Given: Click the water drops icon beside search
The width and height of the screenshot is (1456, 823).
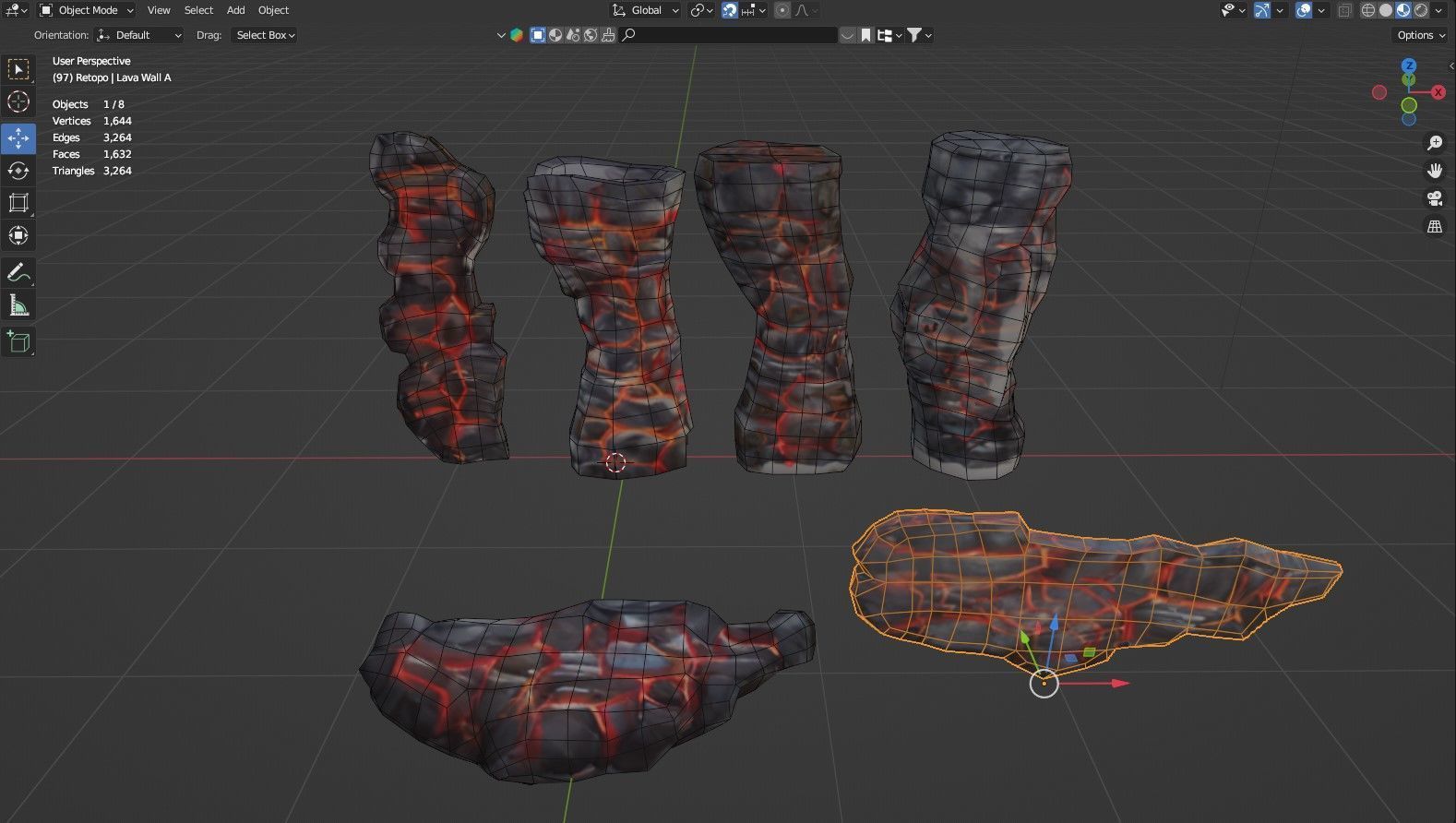Looking at the screenshot, I should click(x=573, y=35).
